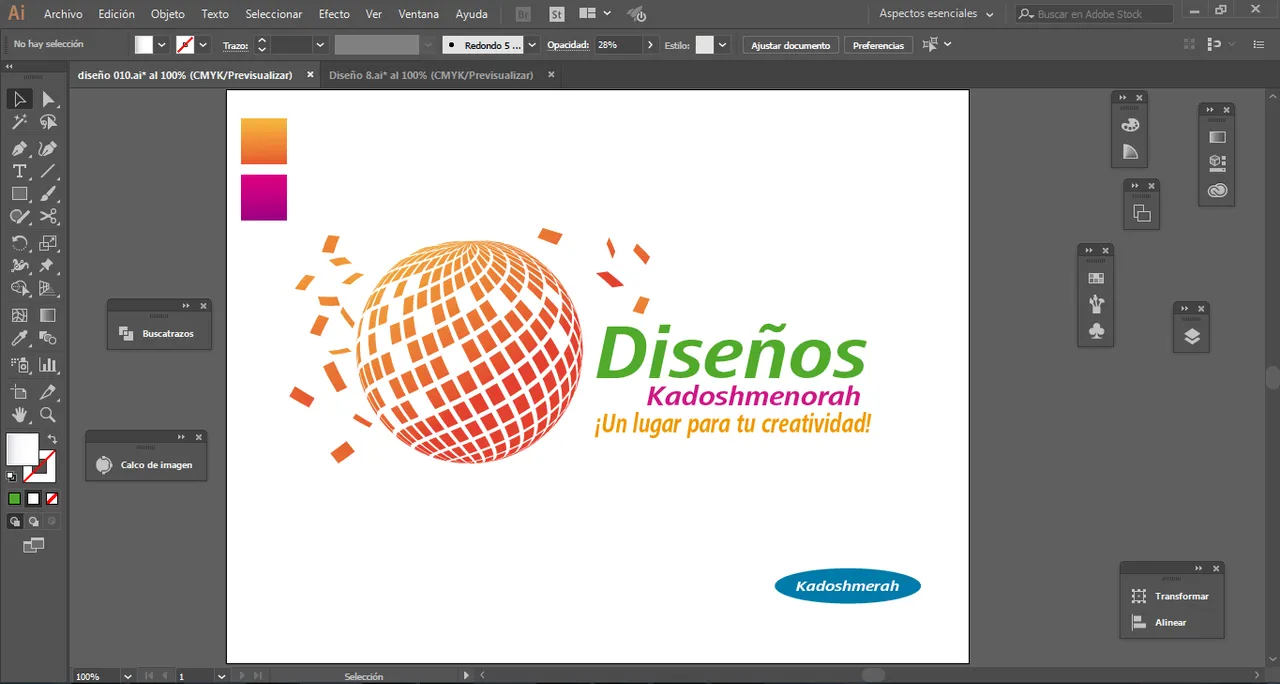Select the Magic Wand tool

pos(19,122)
